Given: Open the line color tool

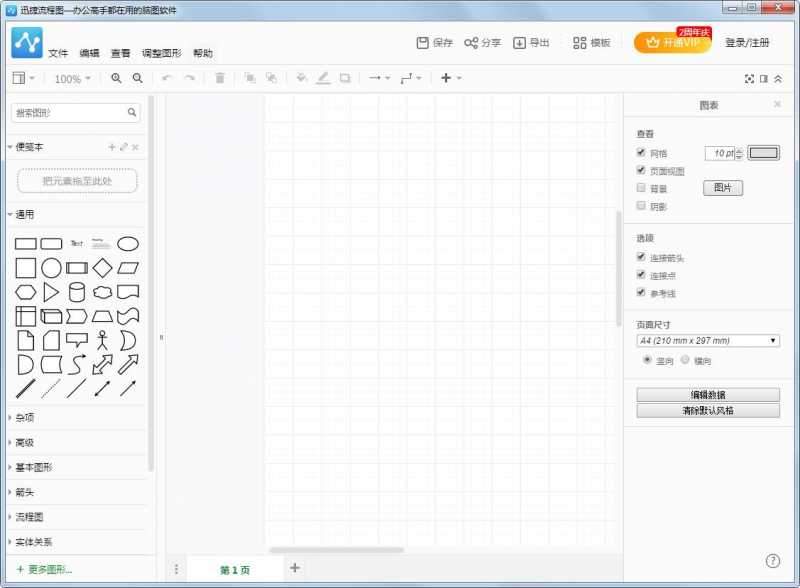Looking at the screenshot, I should (x=322, y=78).
